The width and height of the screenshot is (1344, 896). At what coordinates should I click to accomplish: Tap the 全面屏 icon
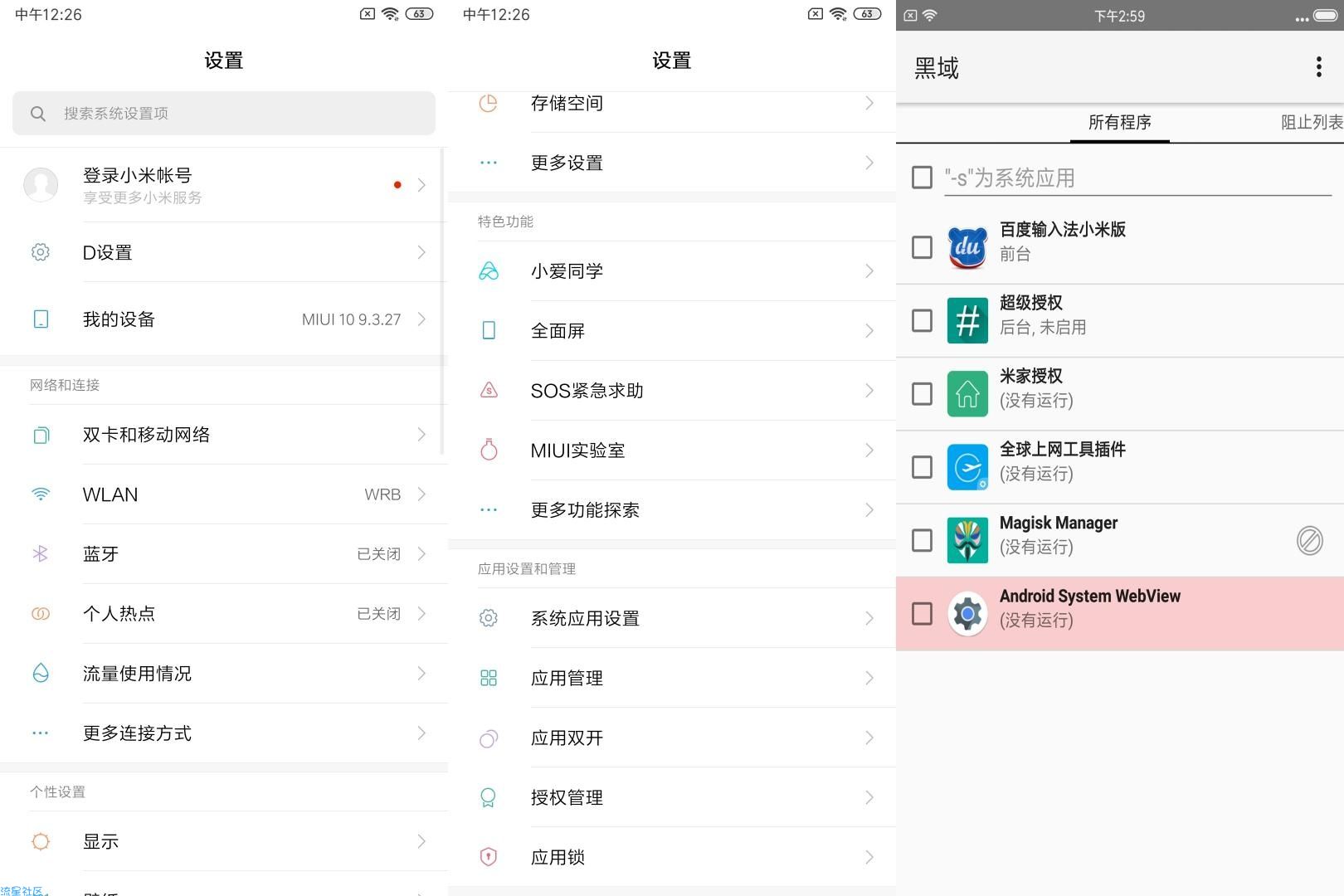(x=489, y=331)
